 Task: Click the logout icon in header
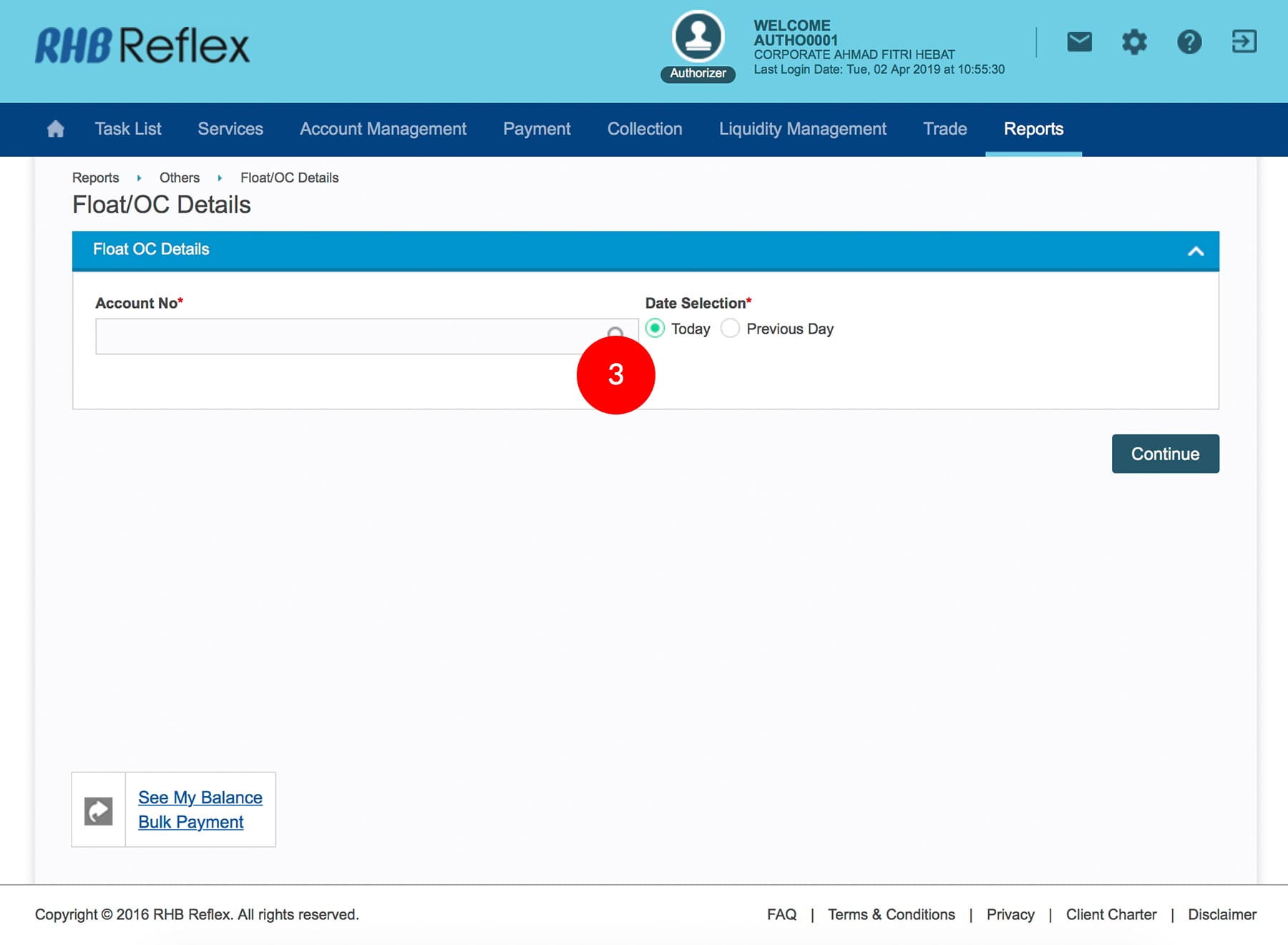pos(1244,42)
